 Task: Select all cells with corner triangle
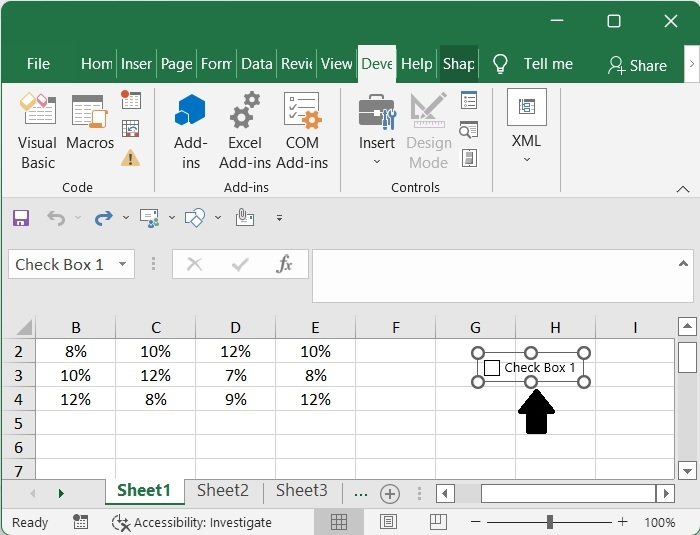(24, 327)
